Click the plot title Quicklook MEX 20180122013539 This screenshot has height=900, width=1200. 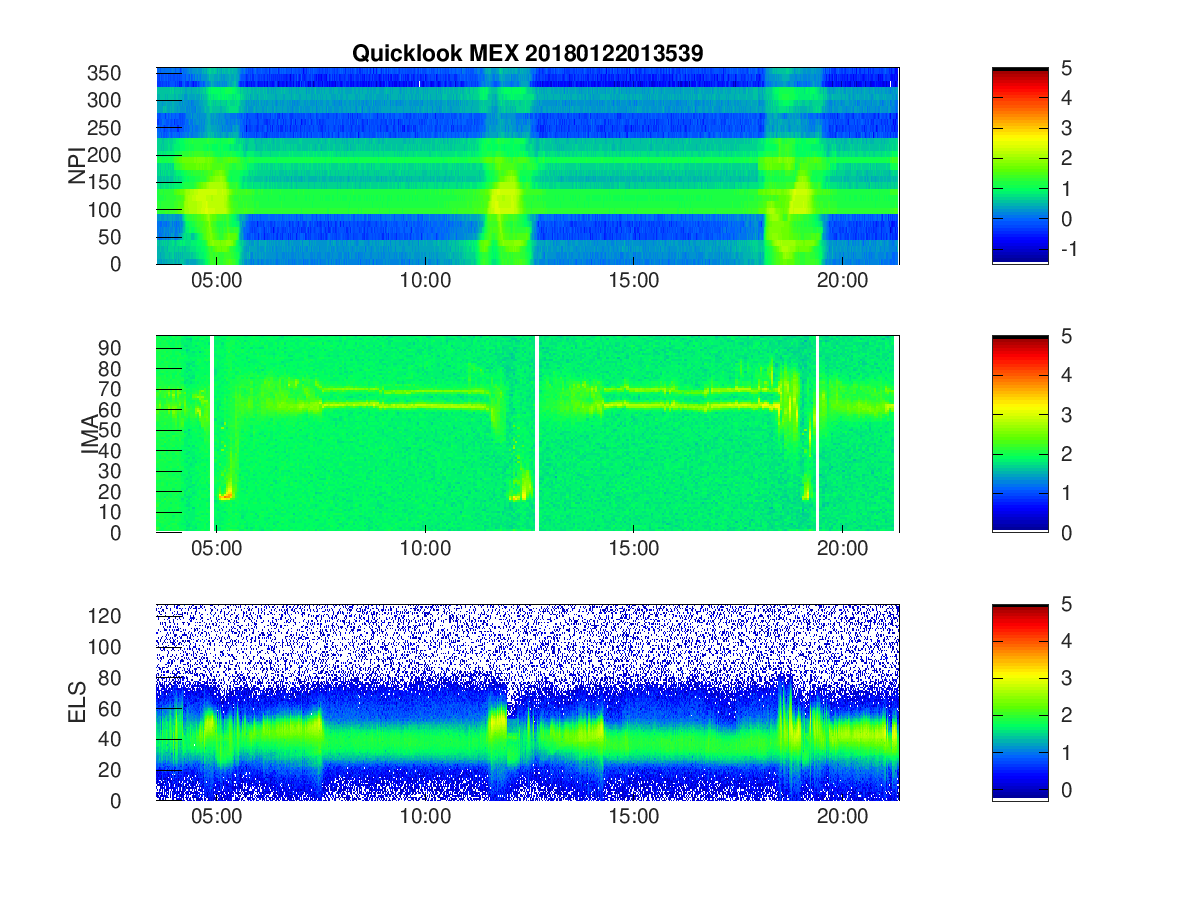[x=527, y=54]
